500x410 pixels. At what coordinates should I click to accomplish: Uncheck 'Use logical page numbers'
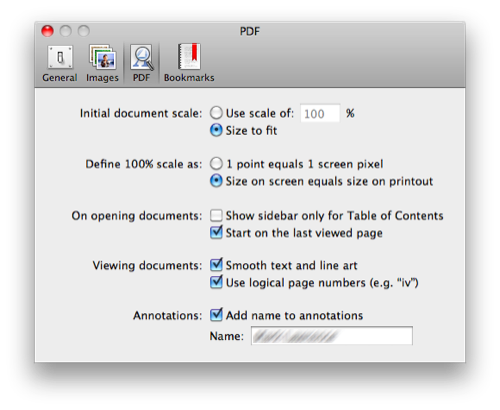216,282
